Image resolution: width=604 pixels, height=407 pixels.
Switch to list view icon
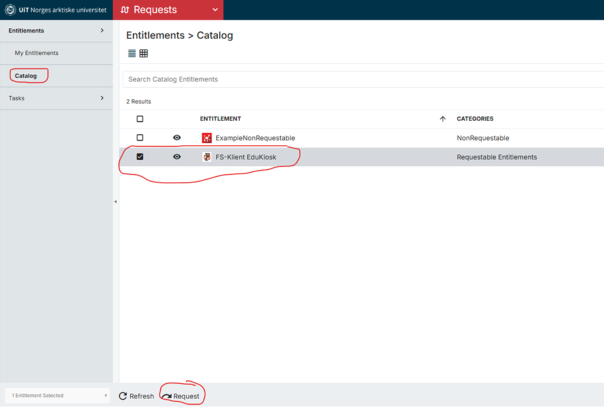[132, 54]
